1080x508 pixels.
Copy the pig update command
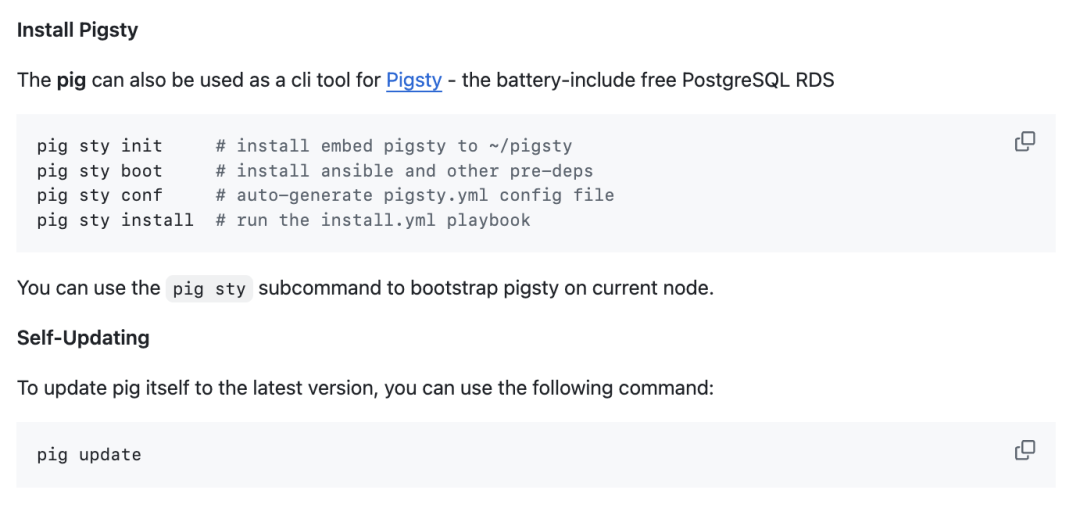[x=1025, y=451]
